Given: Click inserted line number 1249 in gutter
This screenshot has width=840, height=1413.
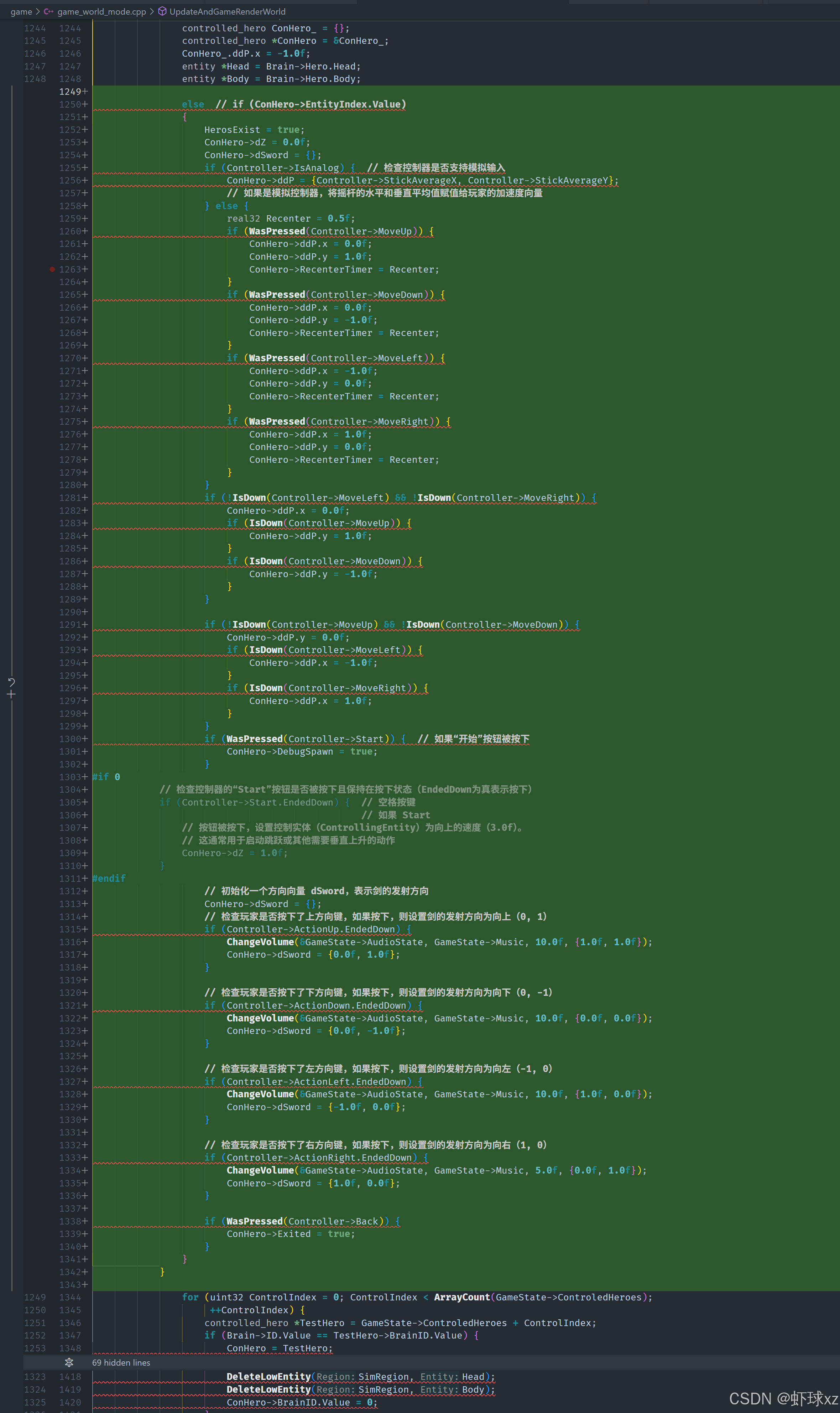Looking at the screenshot, I should click(70, 92).
